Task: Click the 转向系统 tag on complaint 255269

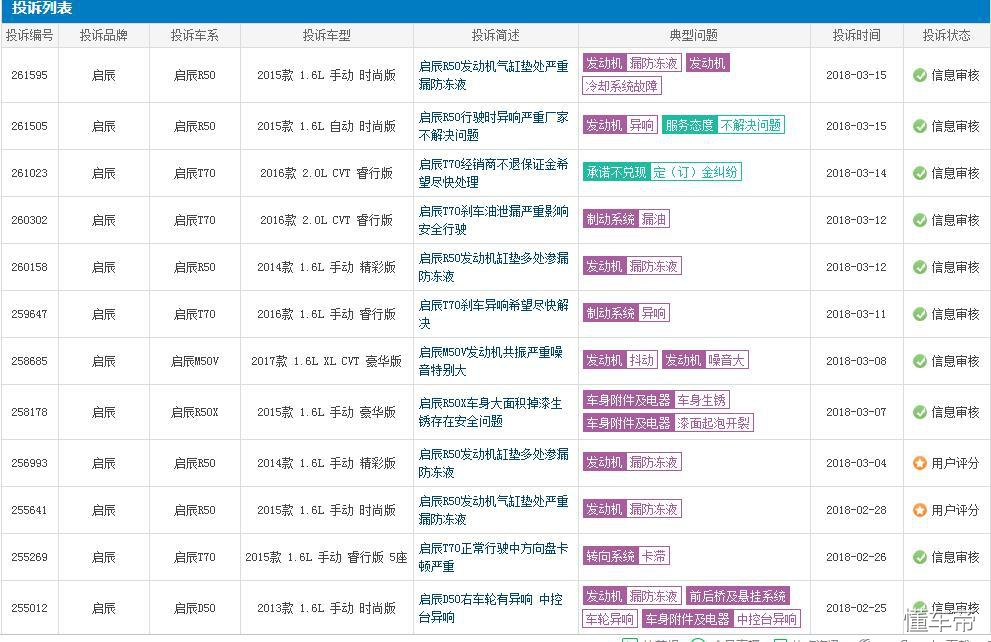Action: (609, 556)
